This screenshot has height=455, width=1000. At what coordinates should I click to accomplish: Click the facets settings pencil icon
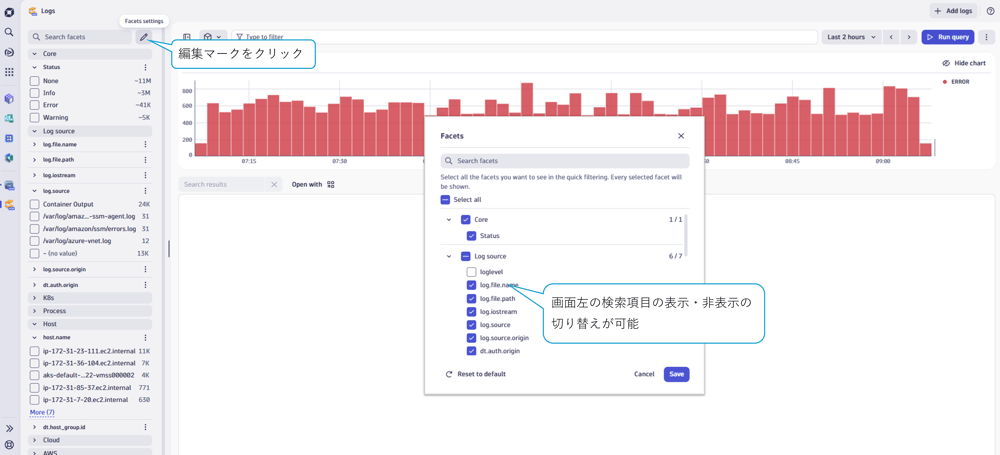pos(144,37)
